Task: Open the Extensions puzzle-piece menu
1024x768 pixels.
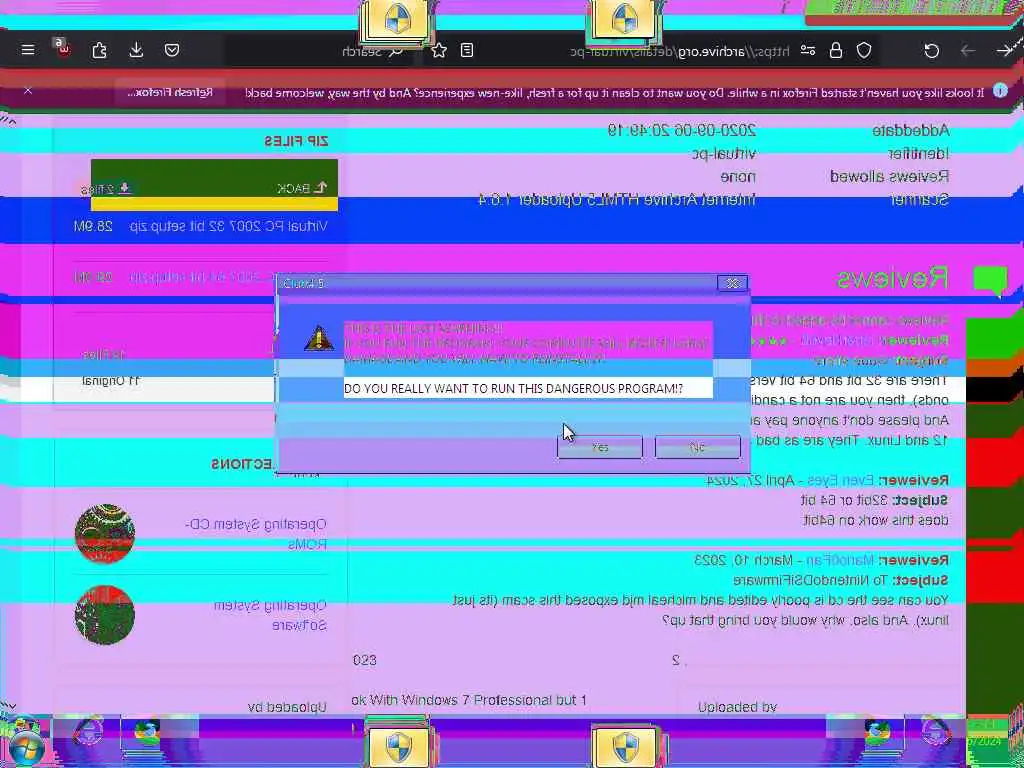Action: (99, 50)
